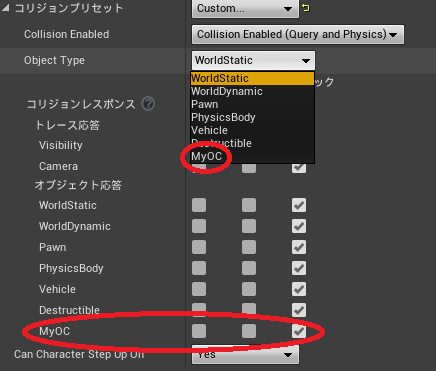The width and height of the screenshot is (436, 371).
Task: Toggle Camera trace Block checkbox
Action: click(299, 168)
